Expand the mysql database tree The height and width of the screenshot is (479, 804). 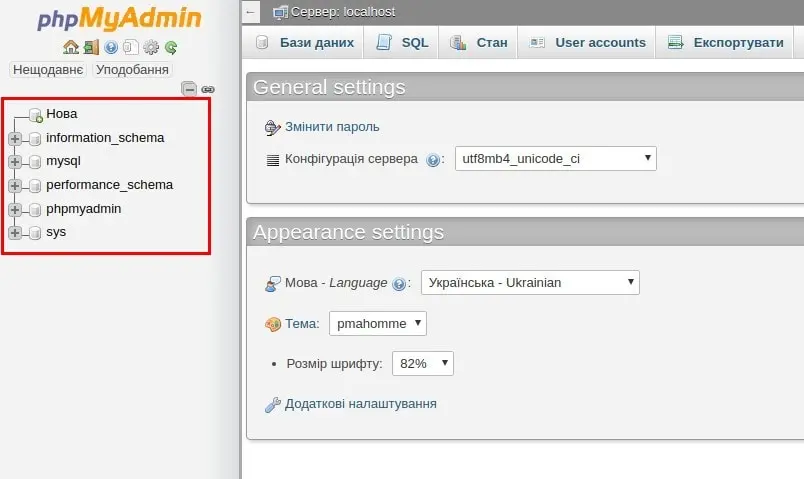[15, 162]
